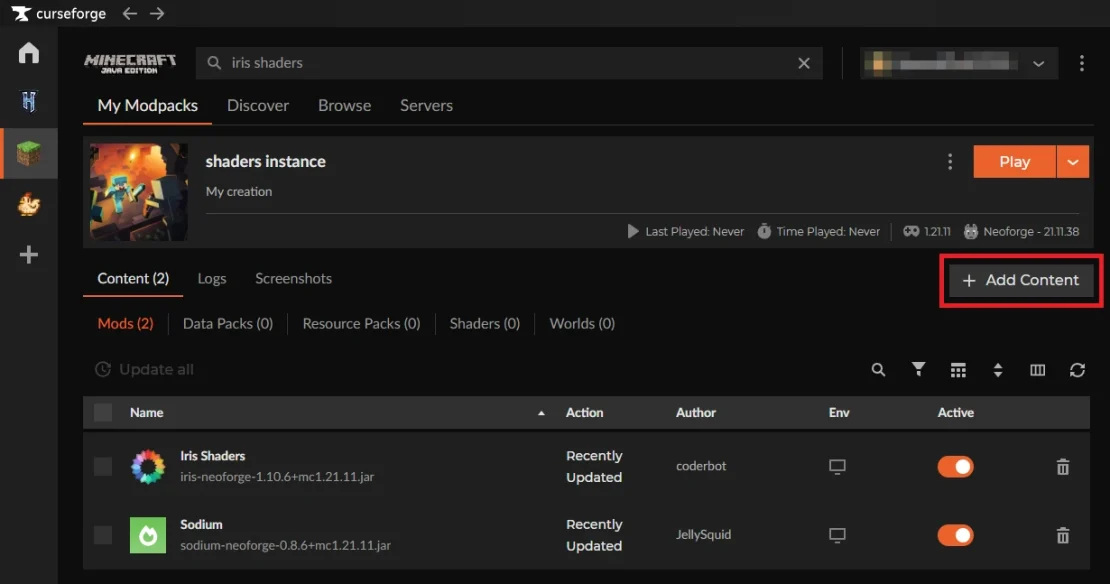Click sodium-neoforge-0.8.6+mc1.21.11.jar filename
Viewport: 1110px width, 584px height.
pos(285,545)
